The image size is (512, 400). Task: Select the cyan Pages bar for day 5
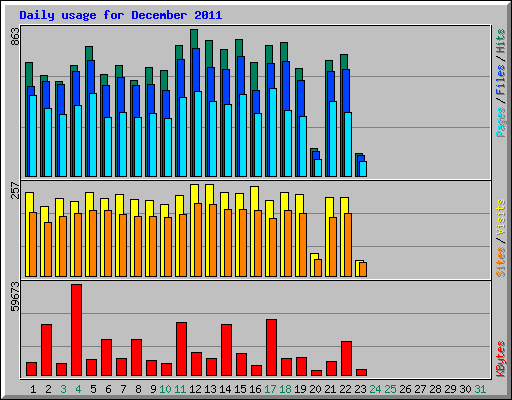coord(93,135)
